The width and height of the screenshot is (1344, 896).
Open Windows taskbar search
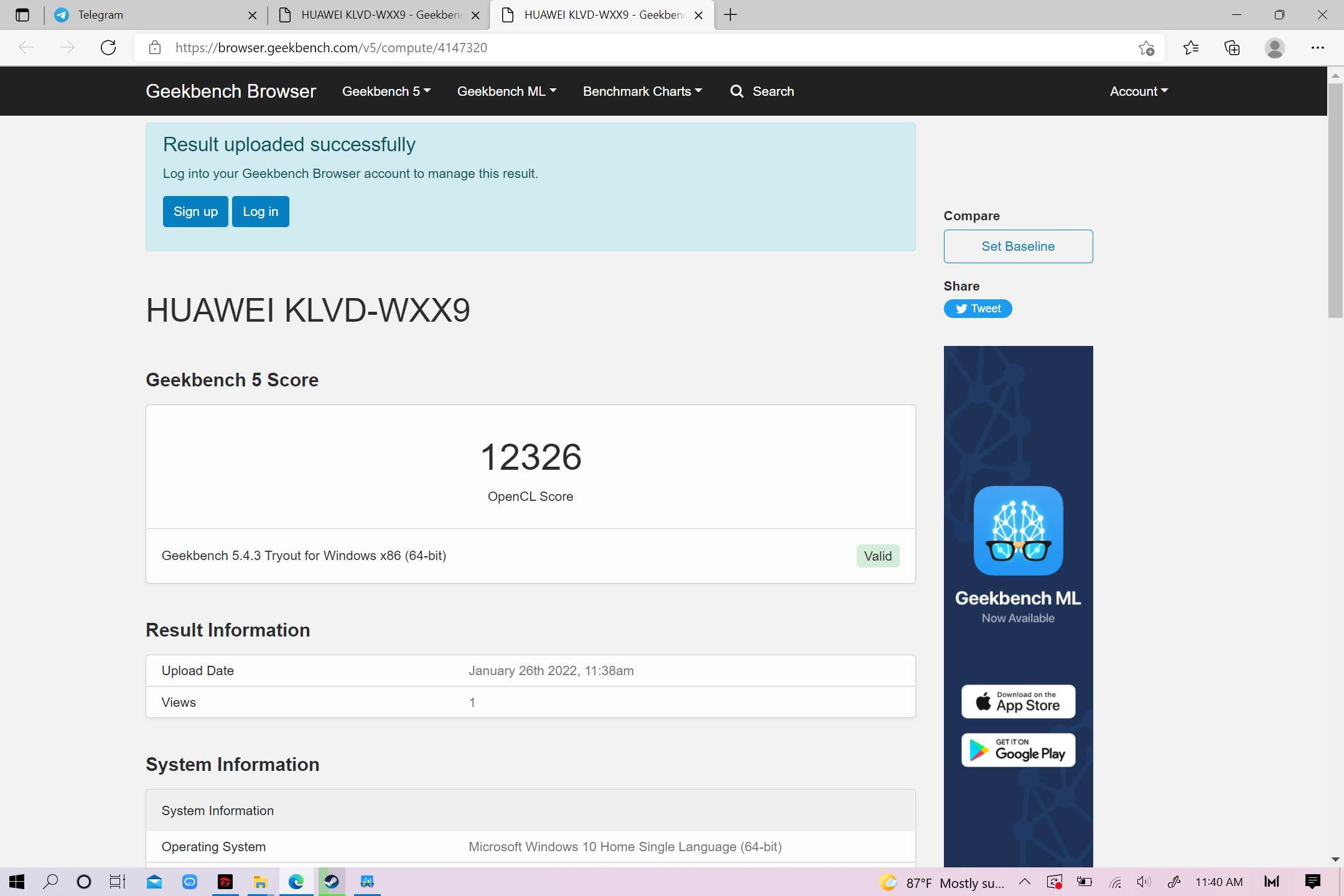click(x=50, y=882)
